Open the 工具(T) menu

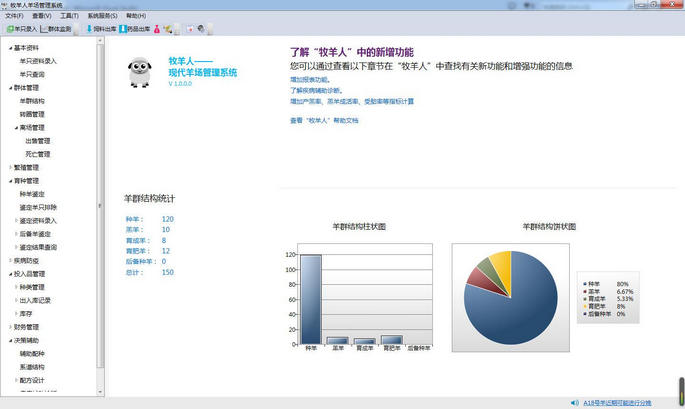click(69, 16)
